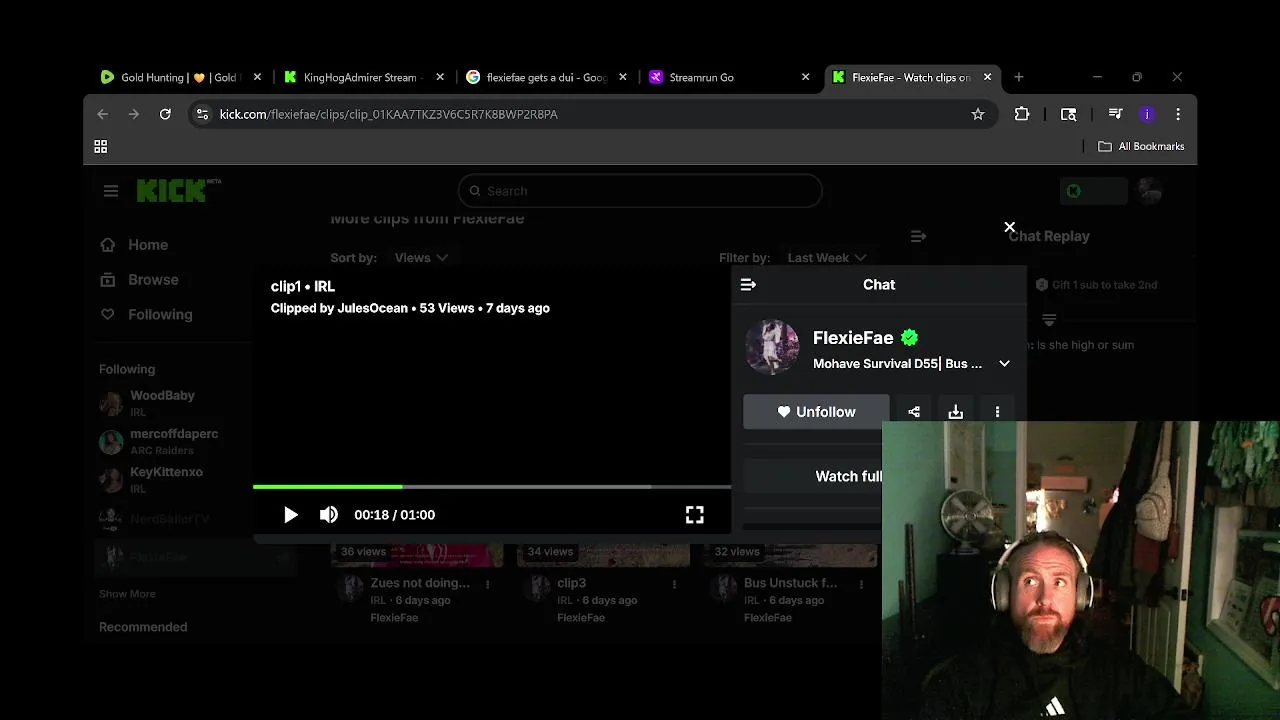Go forward in browser
The image size is (1280, 720).
coord(133,115)
